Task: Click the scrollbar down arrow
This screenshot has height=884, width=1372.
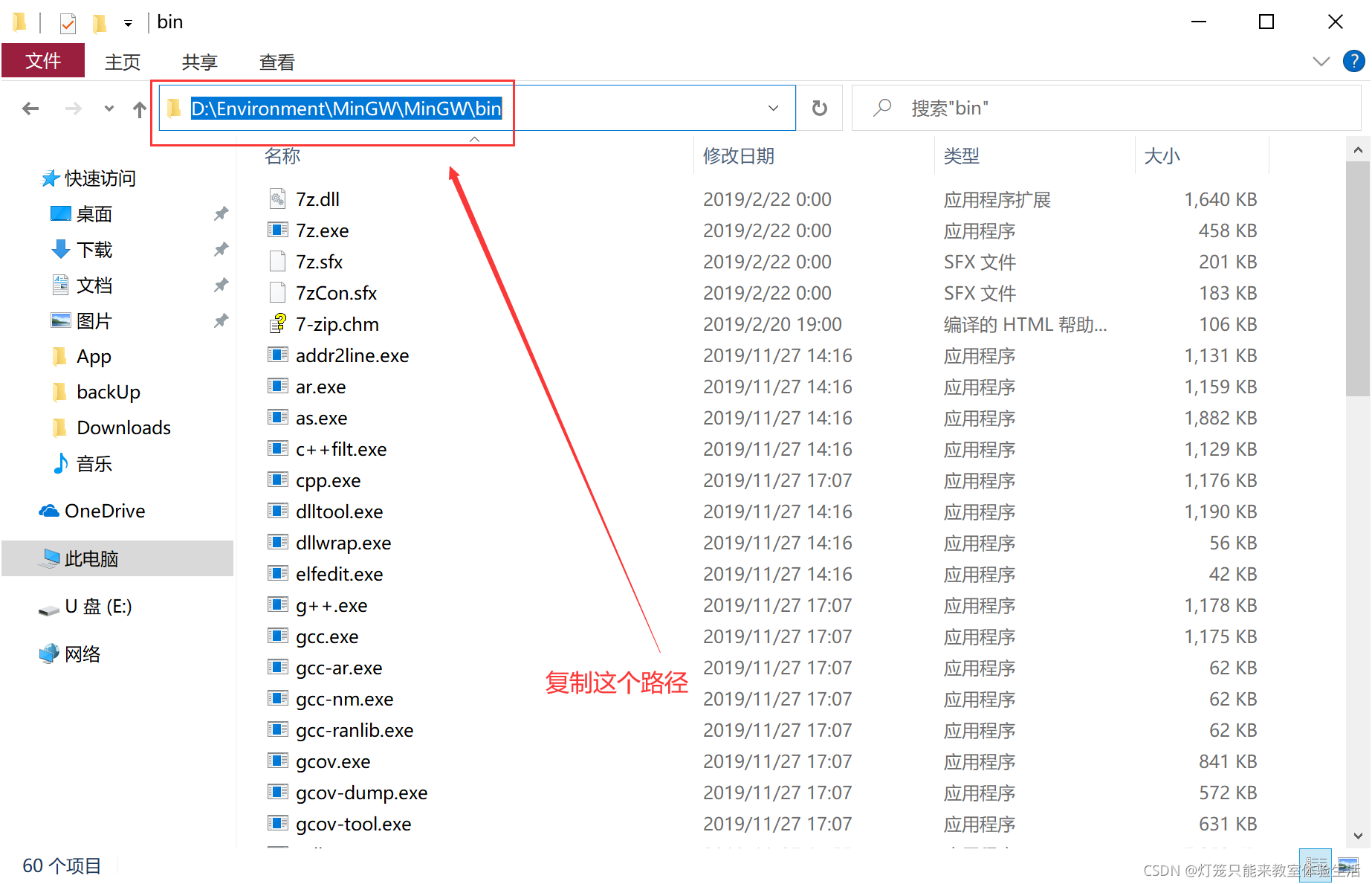Action: pos(1357,836)
